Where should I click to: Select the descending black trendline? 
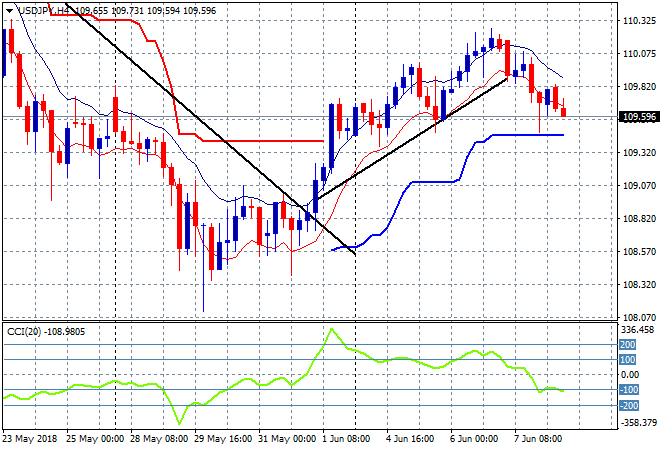click(x=210, y=129)
